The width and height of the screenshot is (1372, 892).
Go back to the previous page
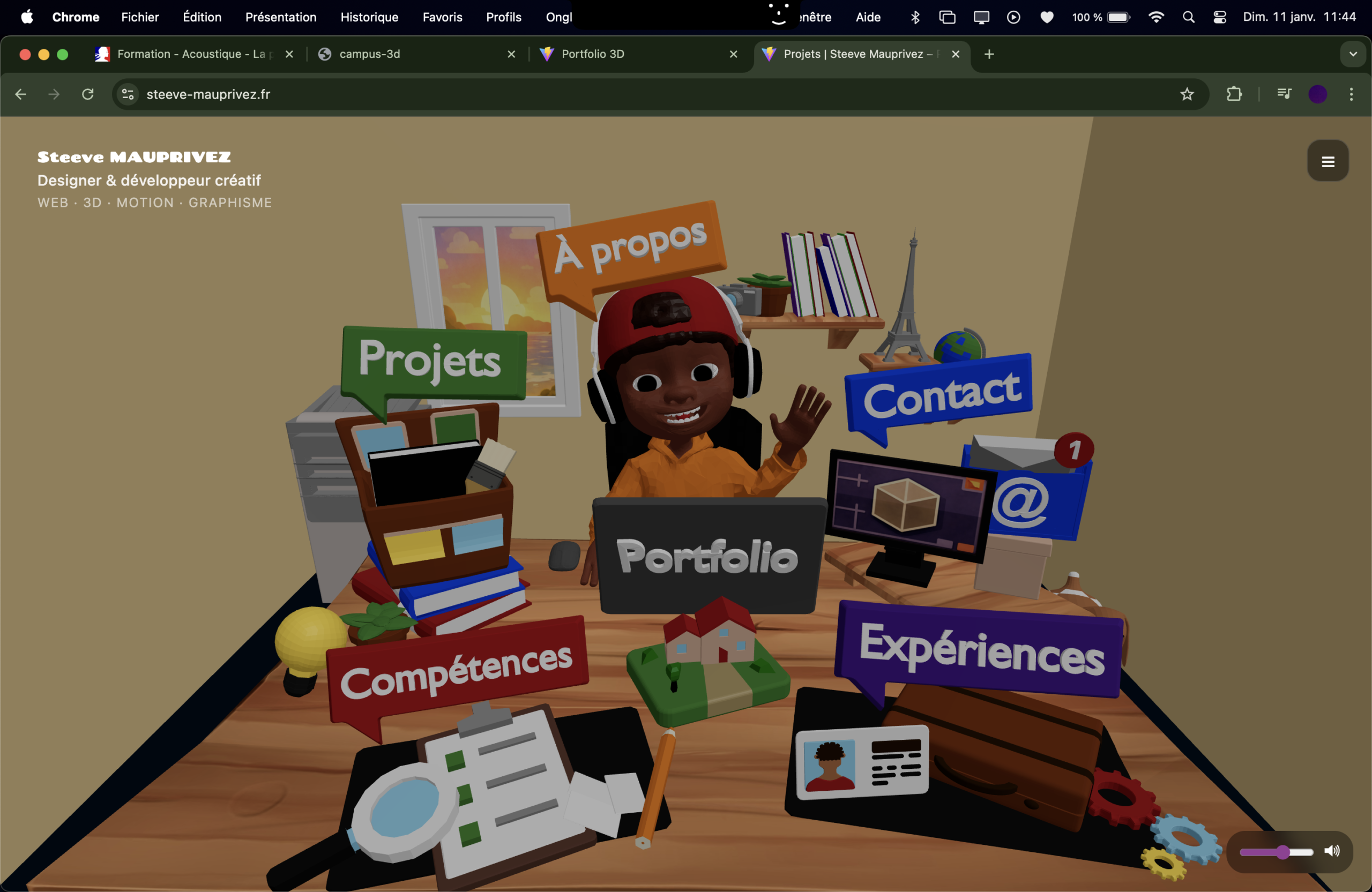click(21, 94)
